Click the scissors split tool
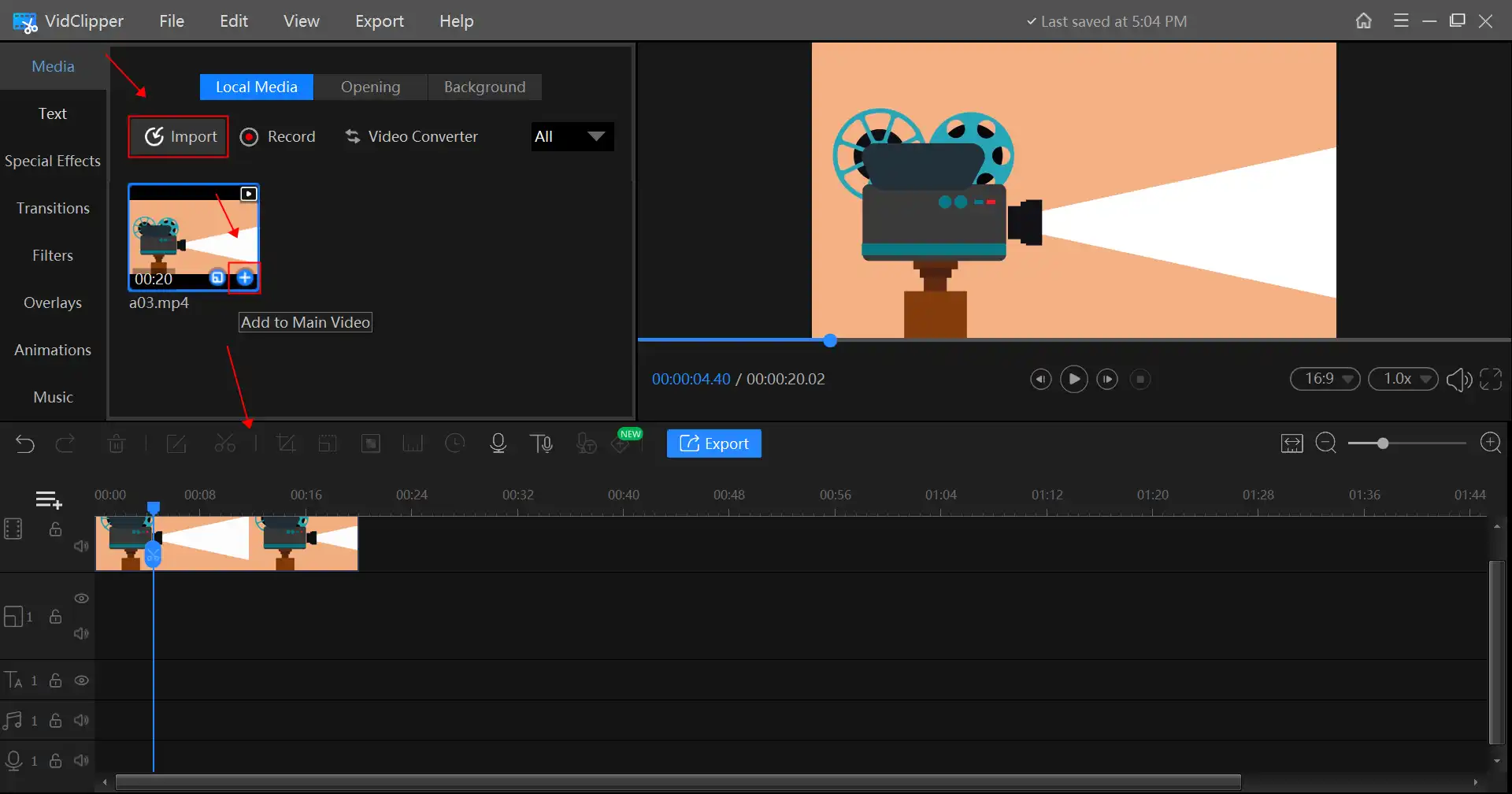The image size is (1512, 794). (x=224, y=443)
